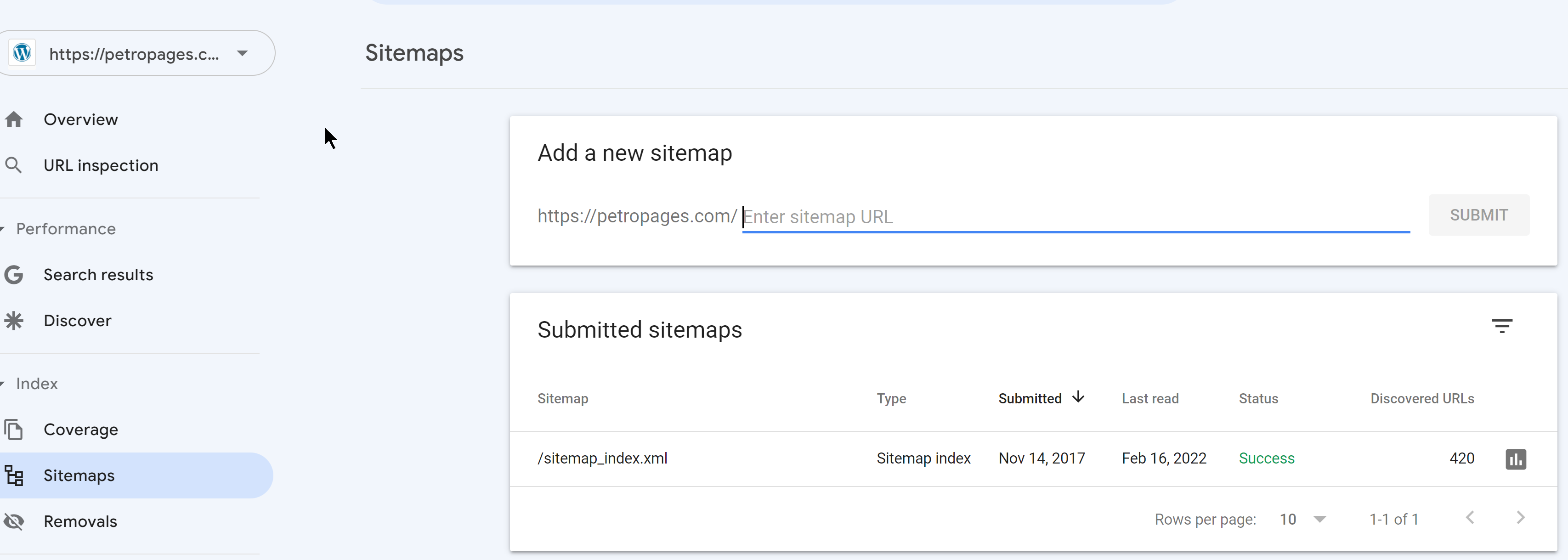Open bar chart icon for sitemap_index.xml
Viewport: 1568px width, 560px height.
tap(1515, 459)
